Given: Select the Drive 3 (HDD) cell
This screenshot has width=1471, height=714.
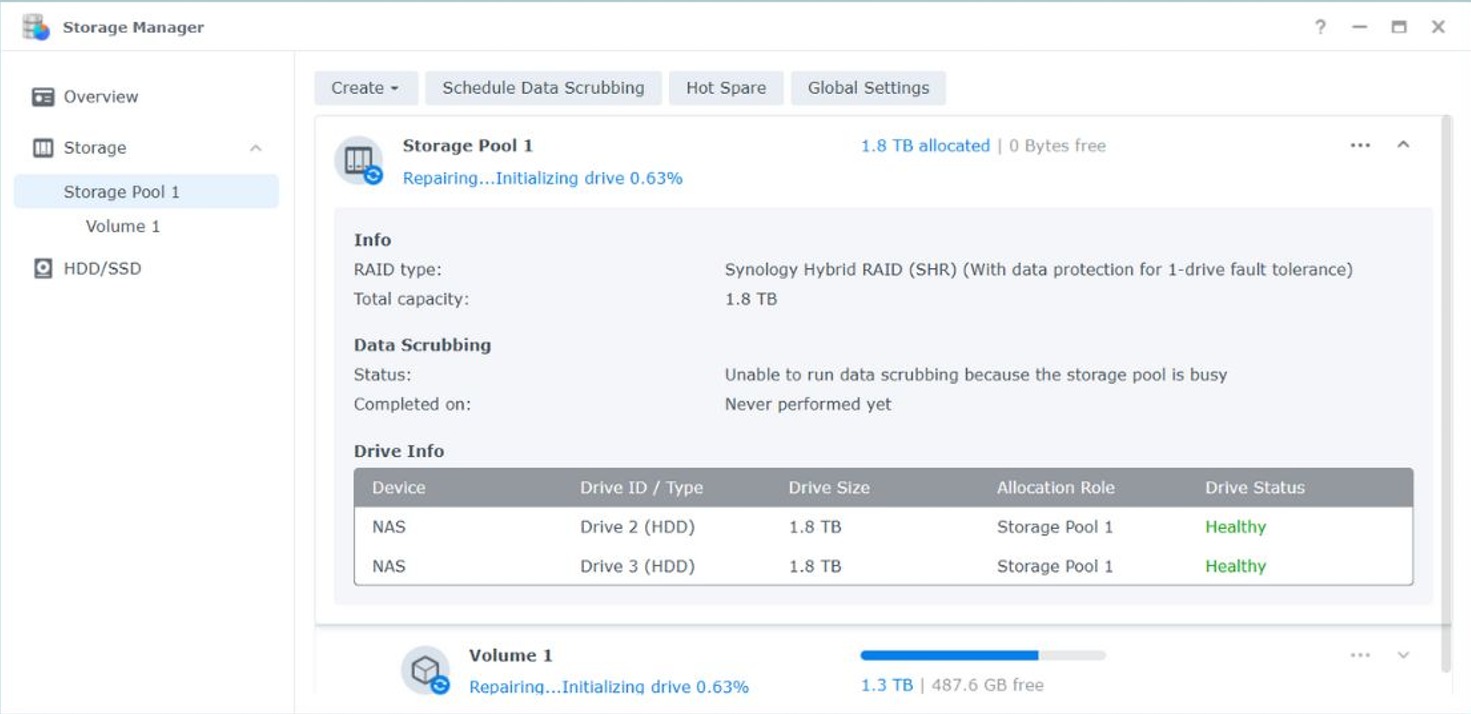Looking at the screenshot, I should pos(637,566).
